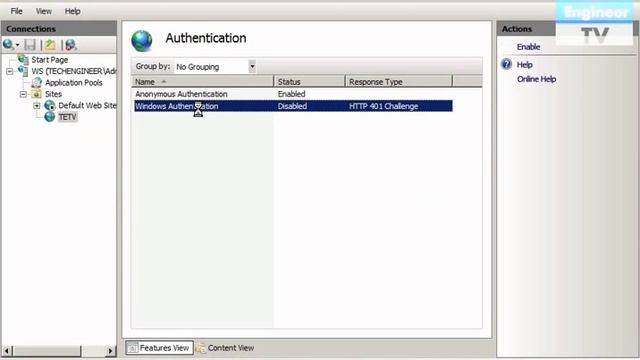Click the Authentication globe icon
Image resolution: width=640 pixels, height=360 pixels.
click(142, 41)
